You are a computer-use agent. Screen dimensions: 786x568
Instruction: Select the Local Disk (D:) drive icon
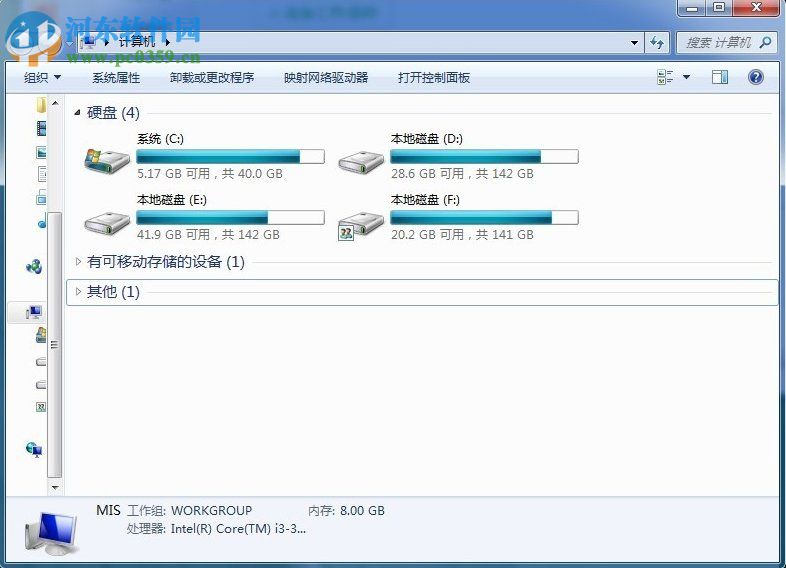361,161
